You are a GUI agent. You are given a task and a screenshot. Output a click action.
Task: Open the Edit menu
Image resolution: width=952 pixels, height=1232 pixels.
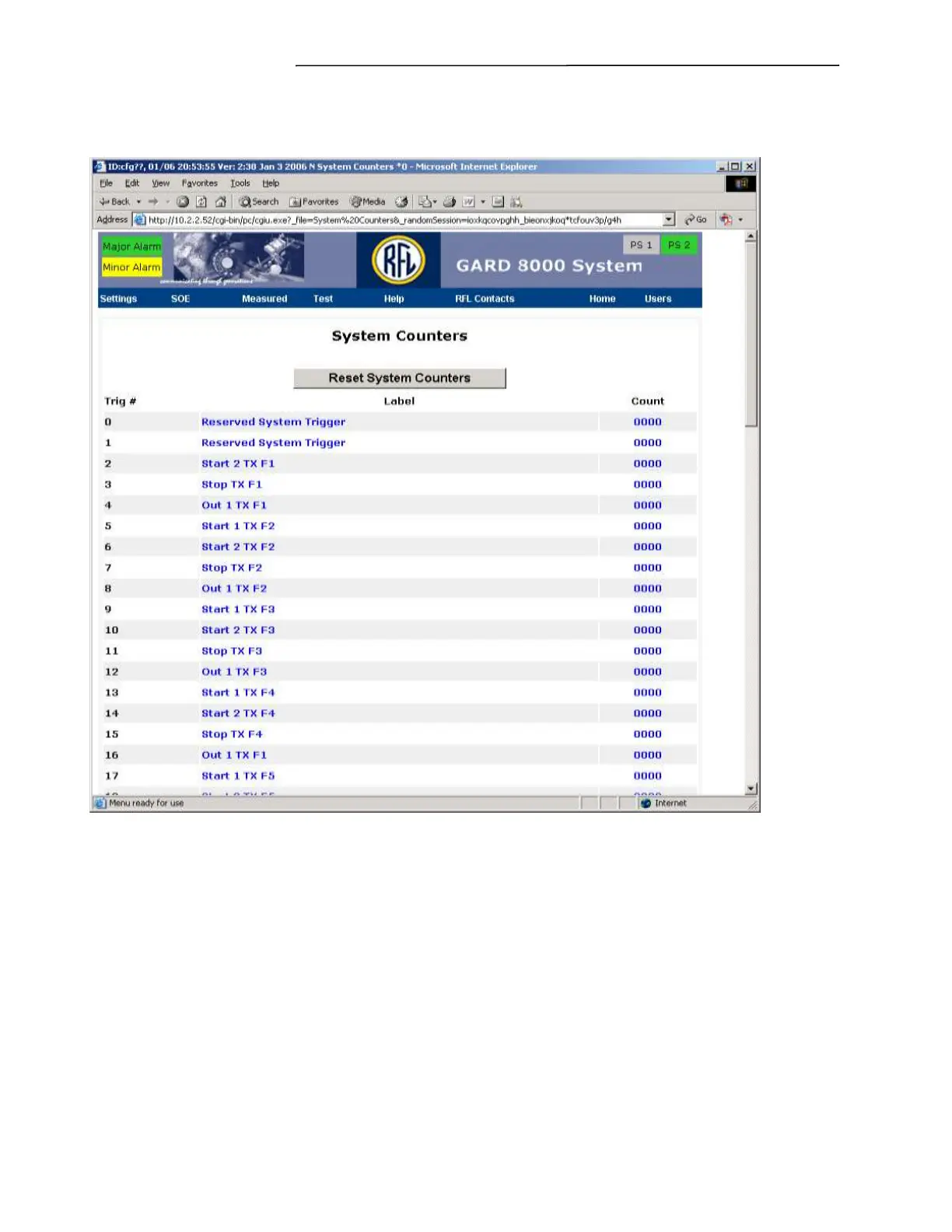coord(132,184)
